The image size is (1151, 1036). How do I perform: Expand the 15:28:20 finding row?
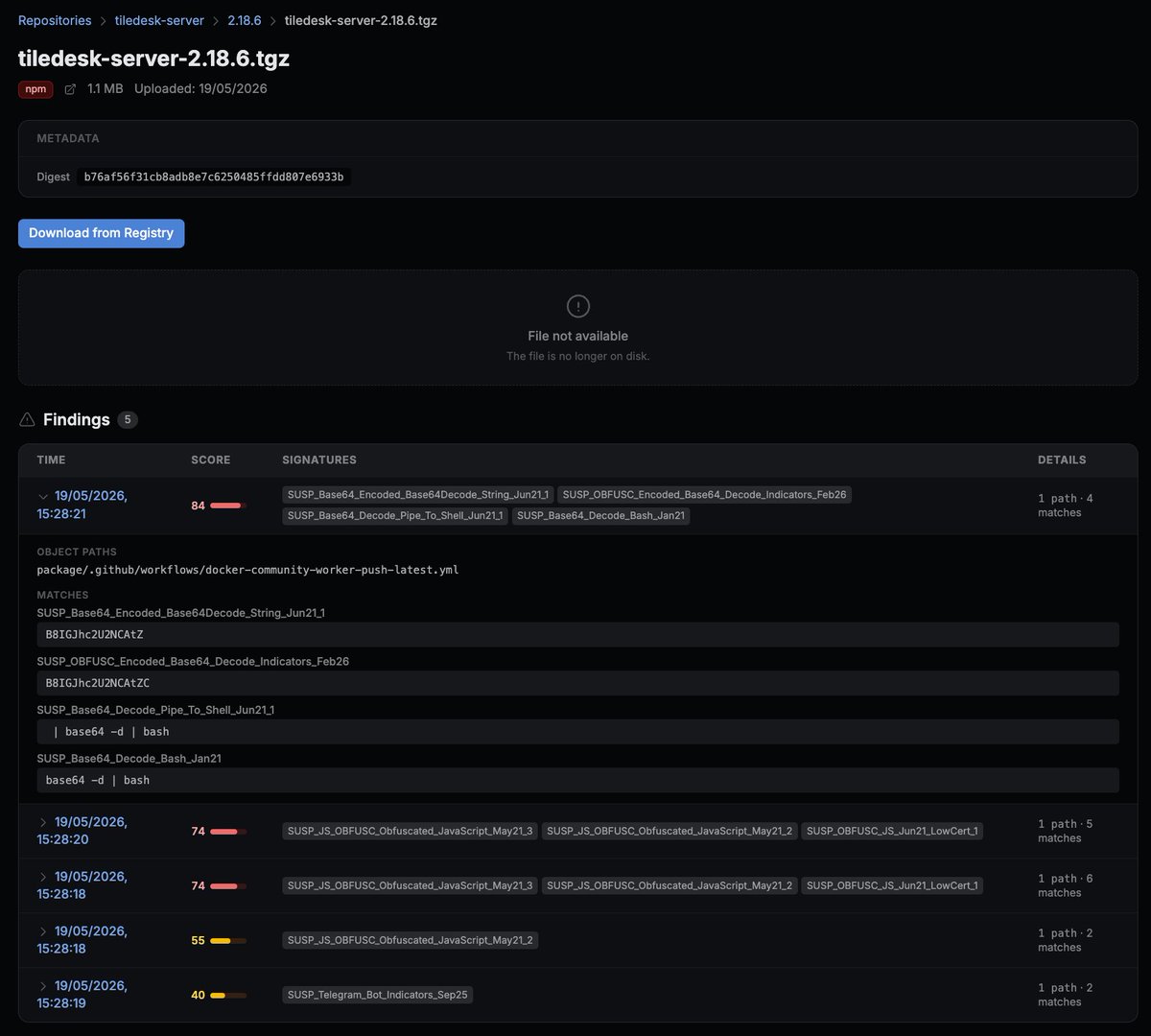42,822
